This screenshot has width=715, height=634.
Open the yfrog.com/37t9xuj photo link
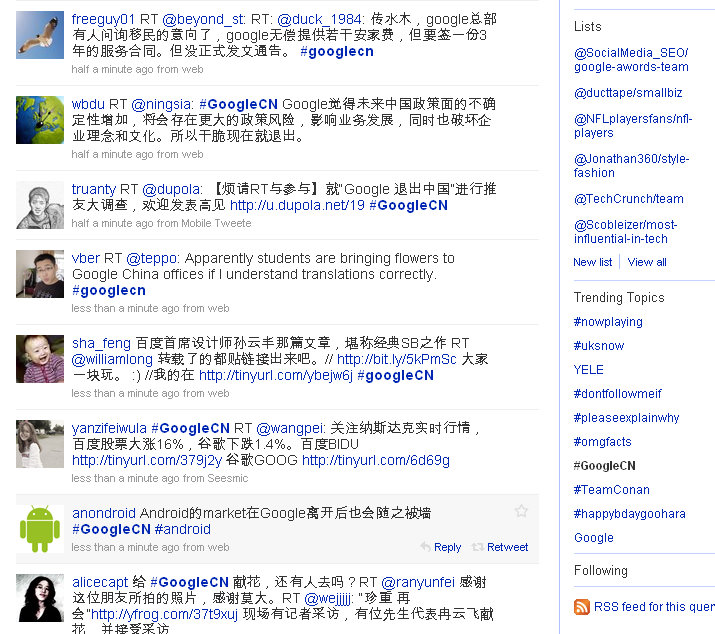tap(165, 614)
